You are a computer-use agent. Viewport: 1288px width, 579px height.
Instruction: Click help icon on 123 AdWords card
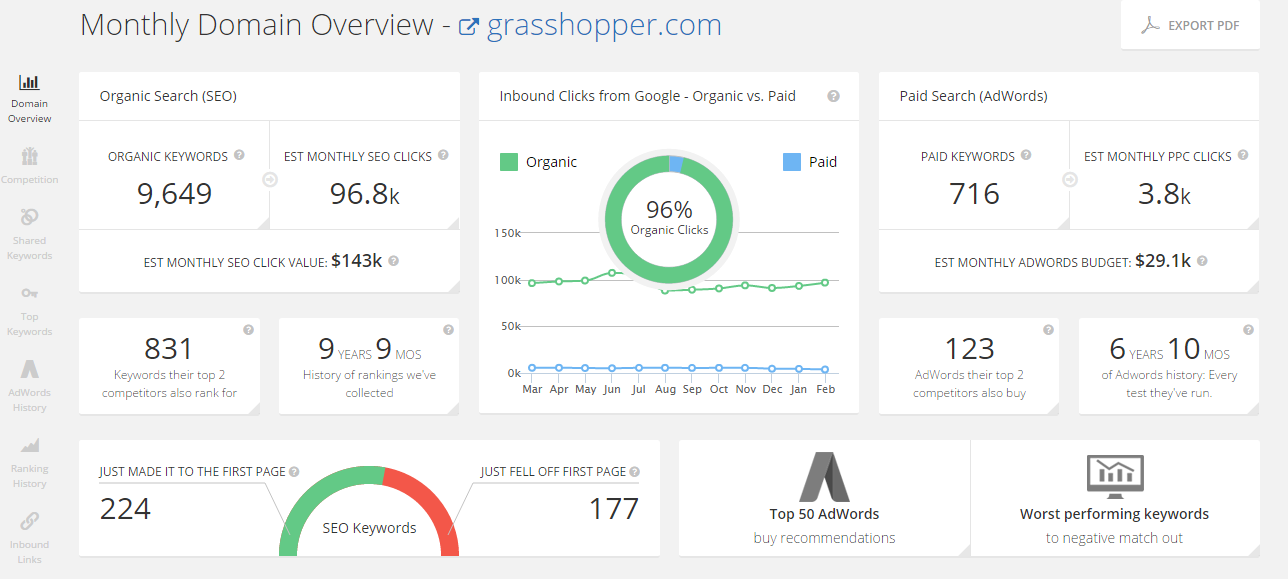pyautogui.click(x=1048, y=330)
